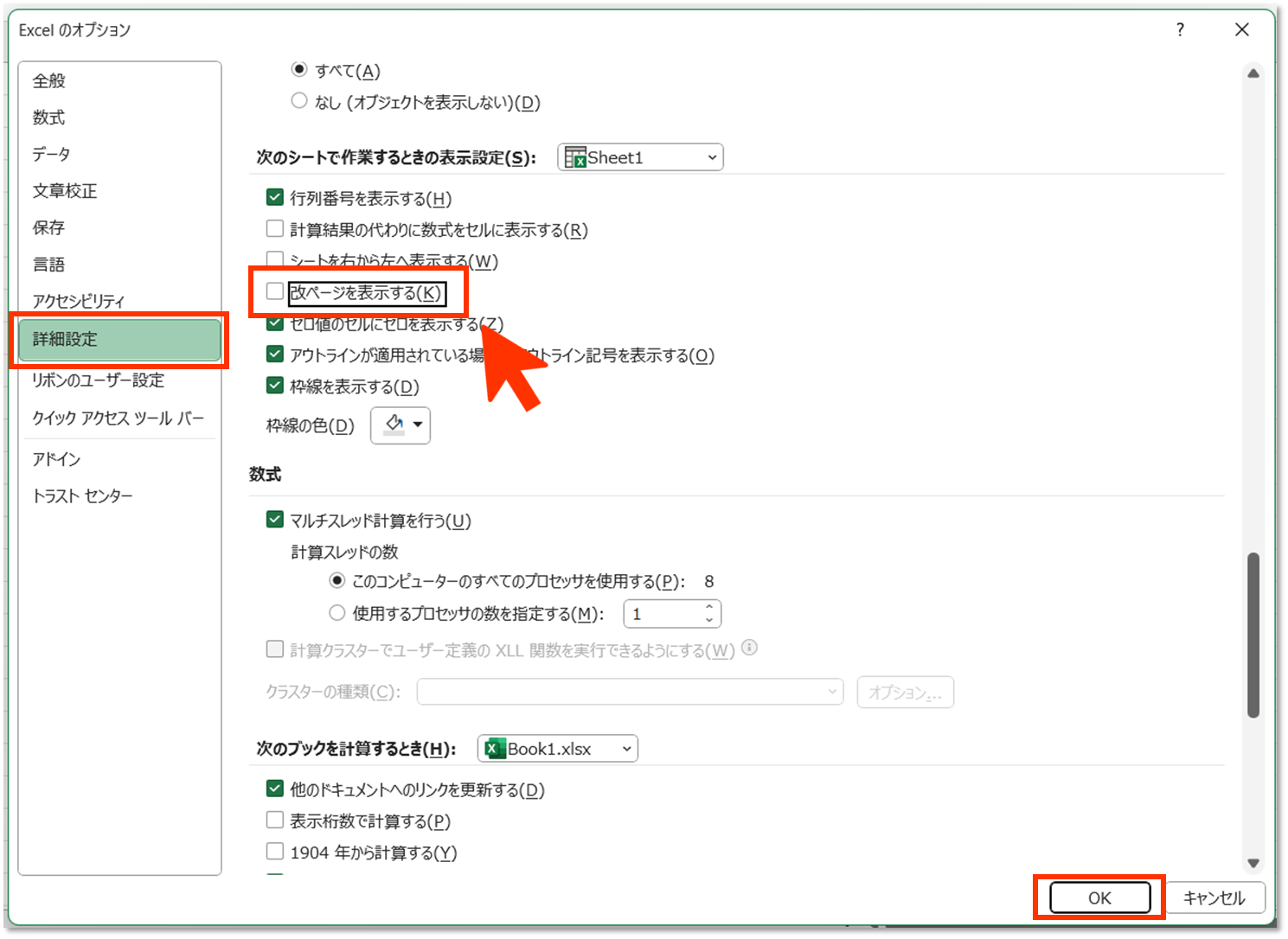1288x939 pixels.
Task: Toggle 枠線を表示する checkbox
Action: 275,386
